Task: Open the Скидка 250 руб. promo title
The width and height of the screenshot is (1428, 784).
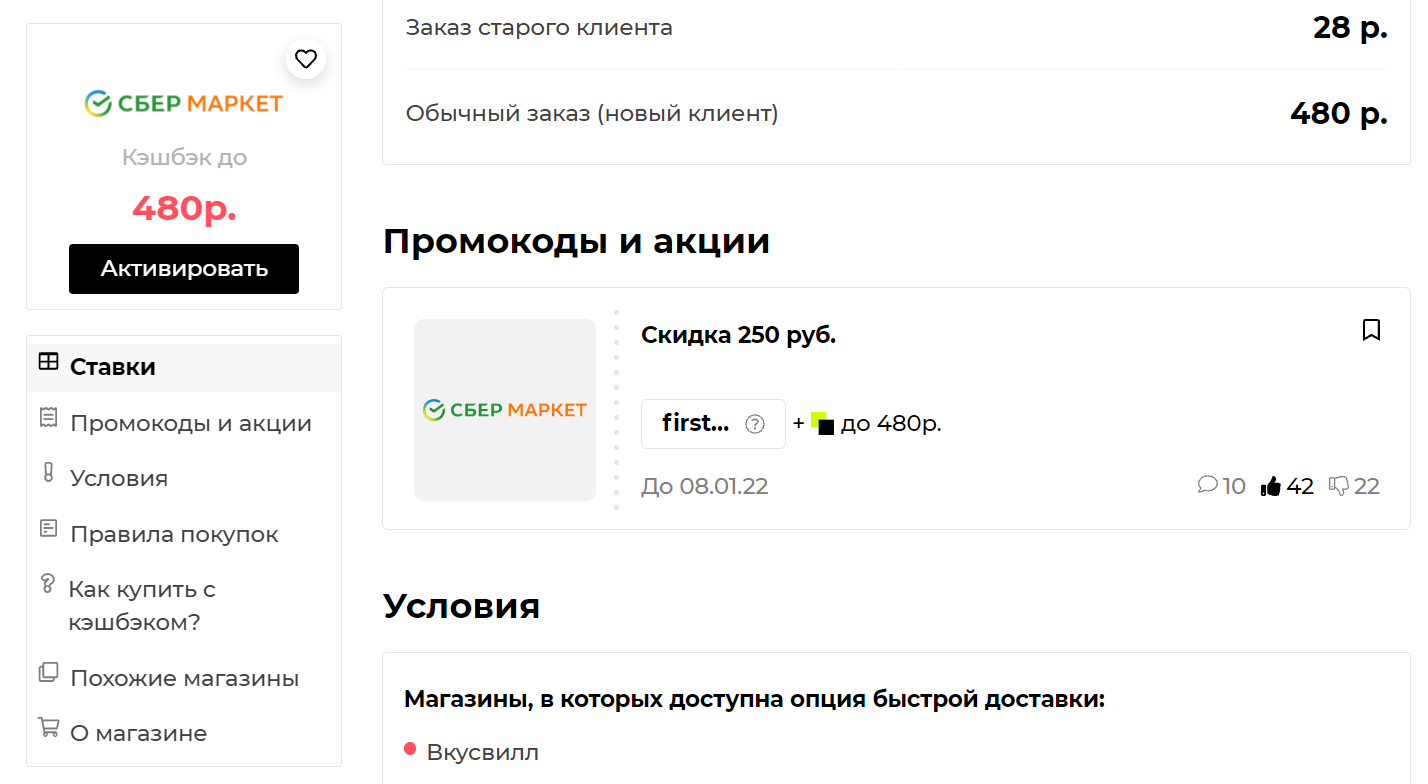Action: (x=738, y=335)
